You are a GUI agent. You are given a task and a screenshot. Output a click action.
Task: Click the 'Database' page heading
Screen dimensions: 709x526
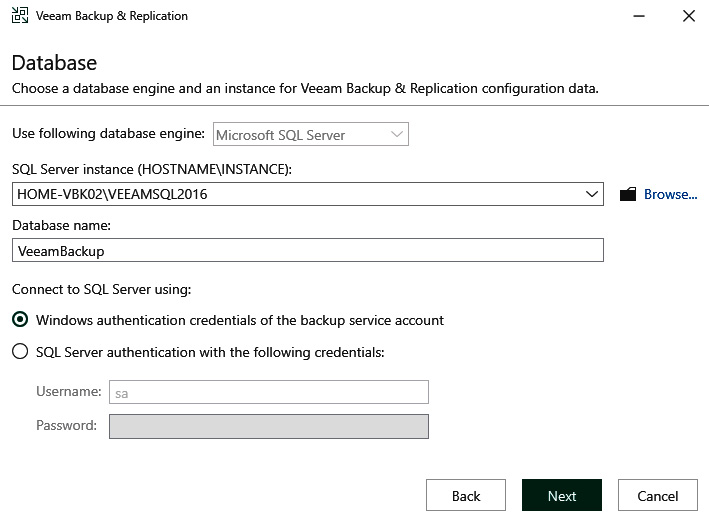[x=54, y=63]
